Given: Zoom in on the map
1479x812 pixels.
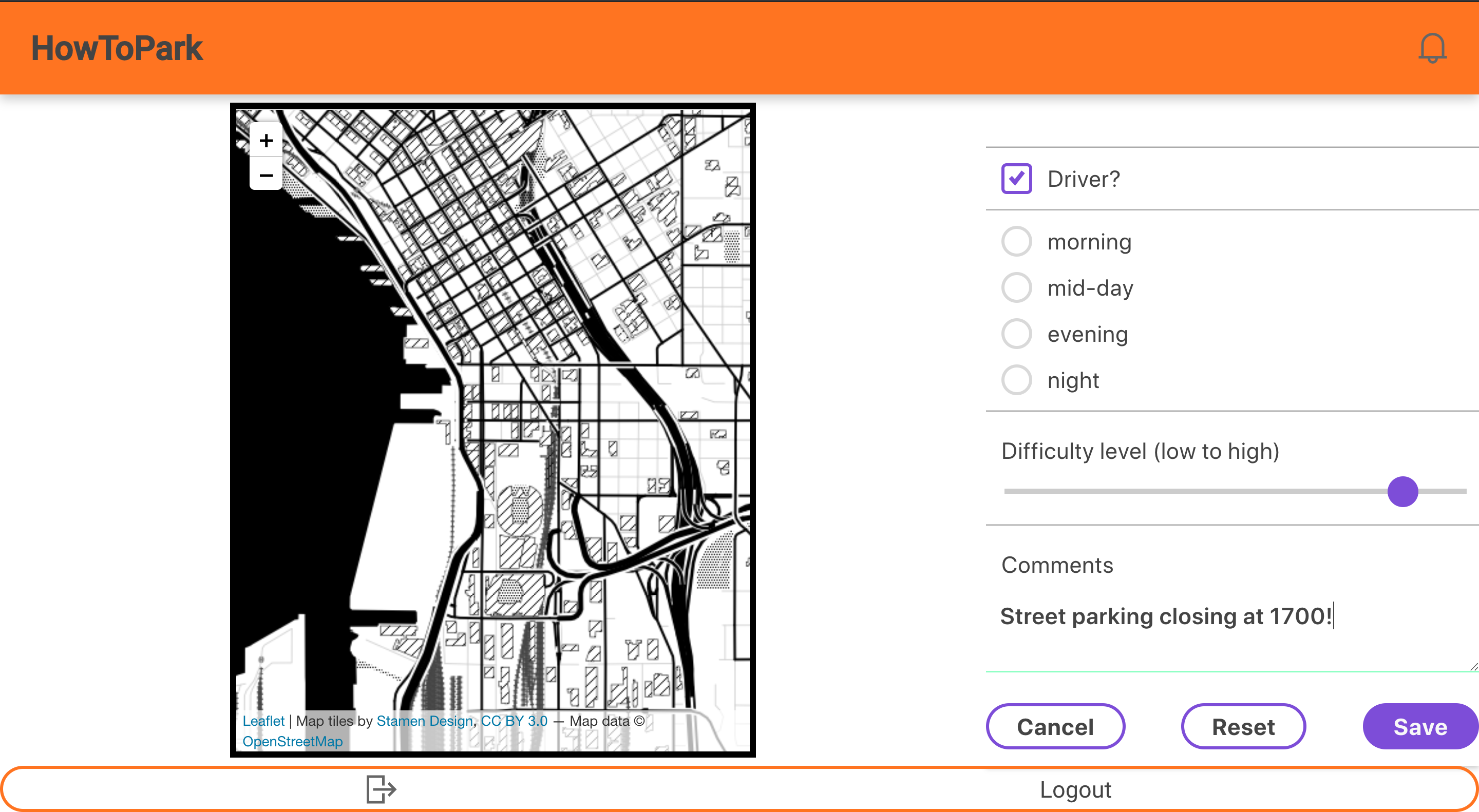Looking at the screenshot, I should point(266,141).
